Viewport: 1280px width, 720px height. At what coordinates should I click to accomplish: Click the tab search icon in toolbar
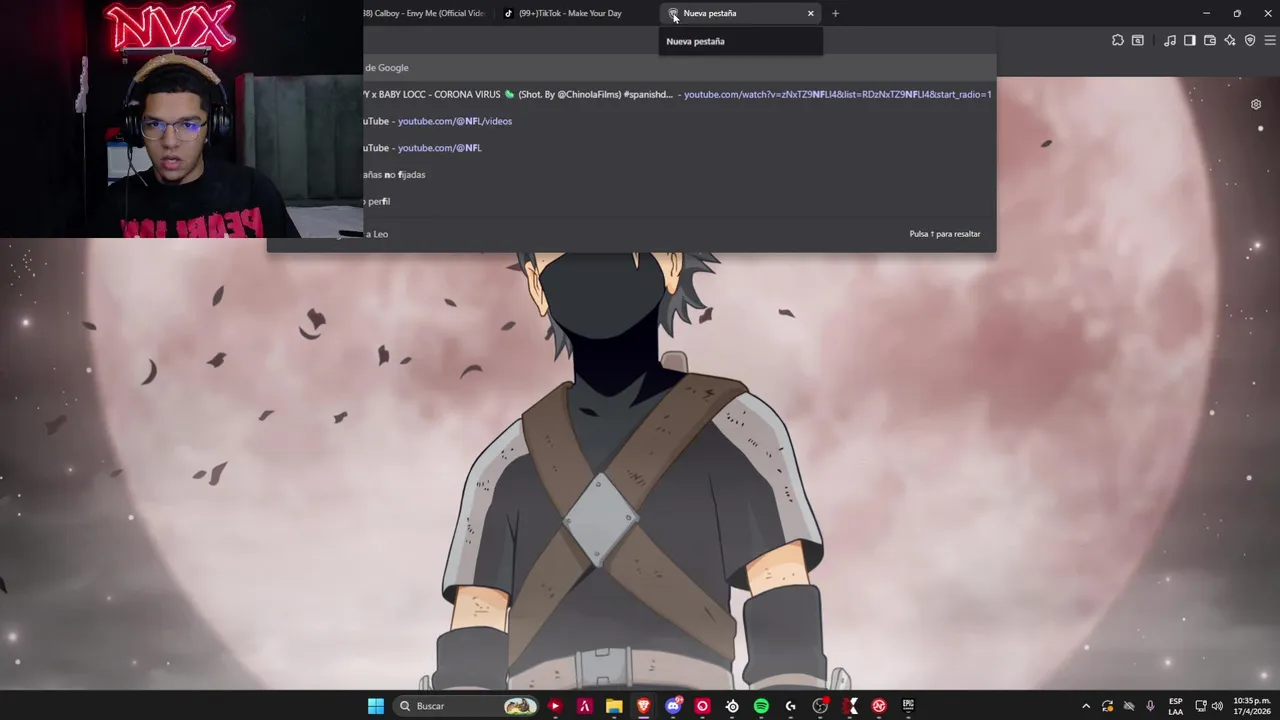pyautogui.click(x=1138, y=40)
